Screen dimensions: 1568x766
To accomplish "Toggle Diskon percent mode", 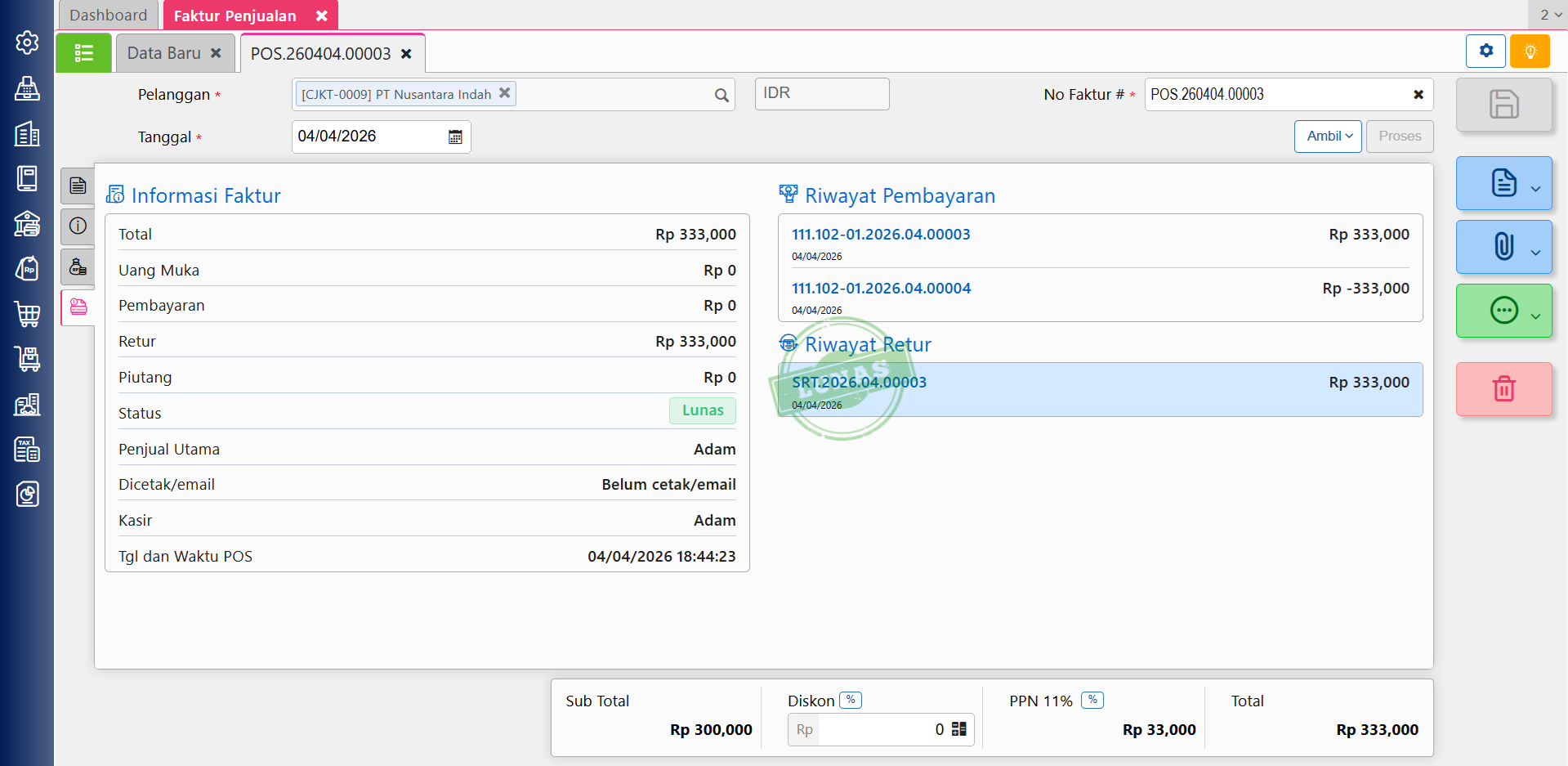I will point(851,701).
